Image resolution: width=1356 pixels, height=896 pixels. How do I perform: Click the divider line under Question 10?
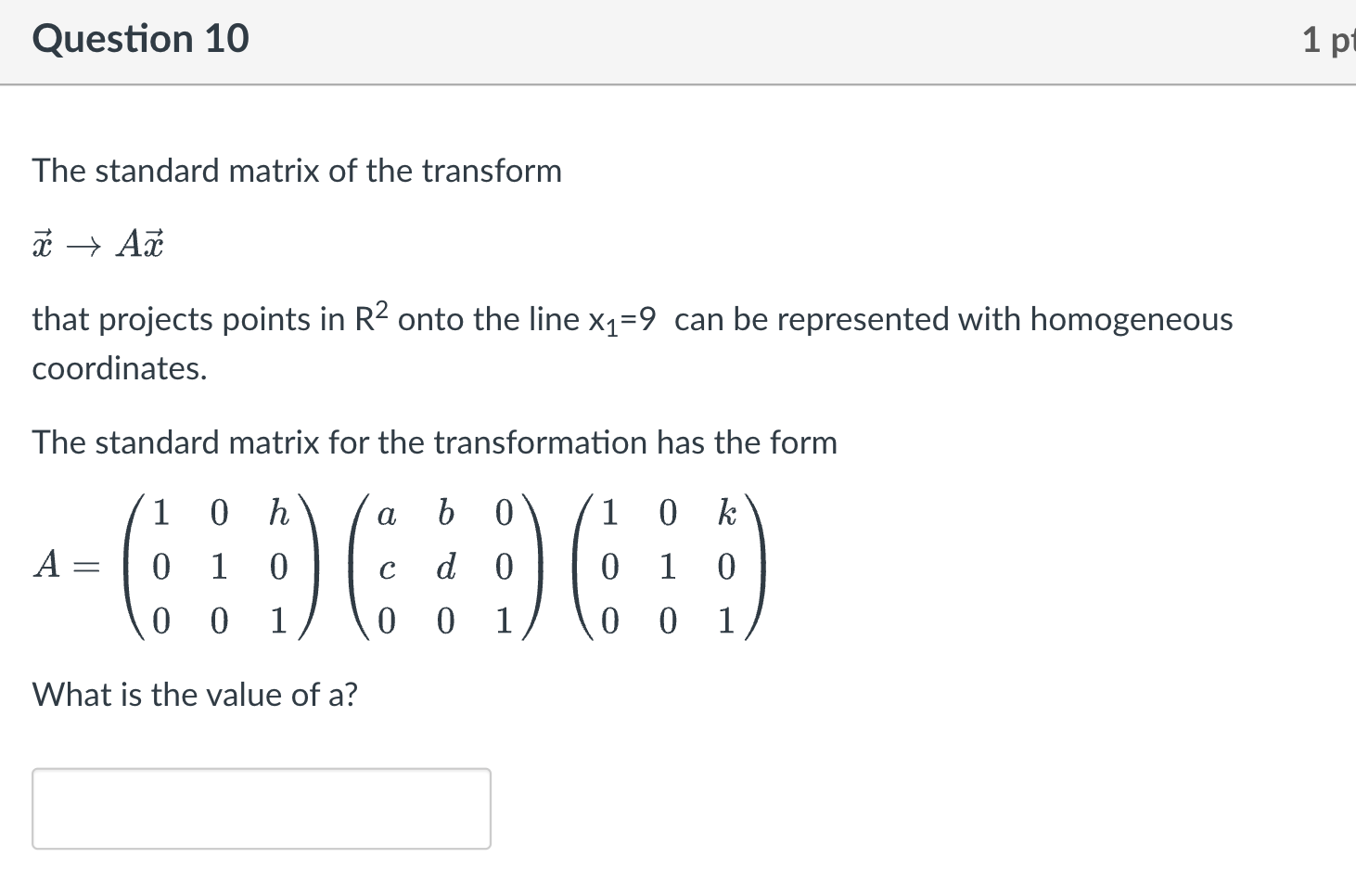pos(678,83)
